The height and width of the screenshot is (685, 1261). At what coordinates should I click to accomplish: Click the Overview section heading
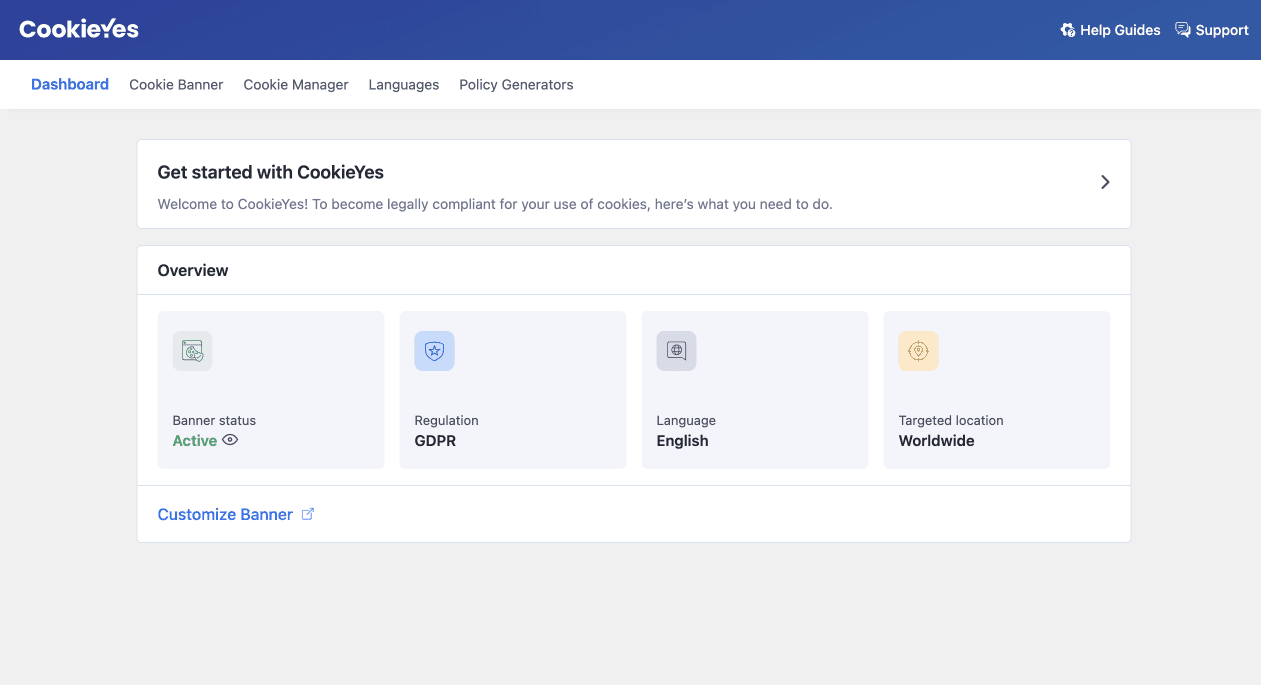(193, 270)
